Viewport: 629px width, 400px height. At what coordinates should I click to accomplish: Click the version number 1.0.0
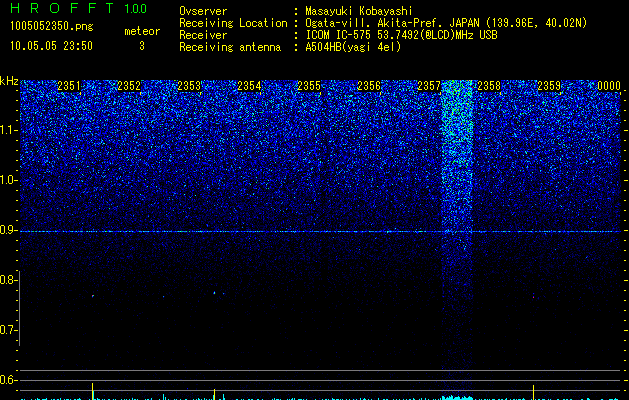click(x=136, y=9)
